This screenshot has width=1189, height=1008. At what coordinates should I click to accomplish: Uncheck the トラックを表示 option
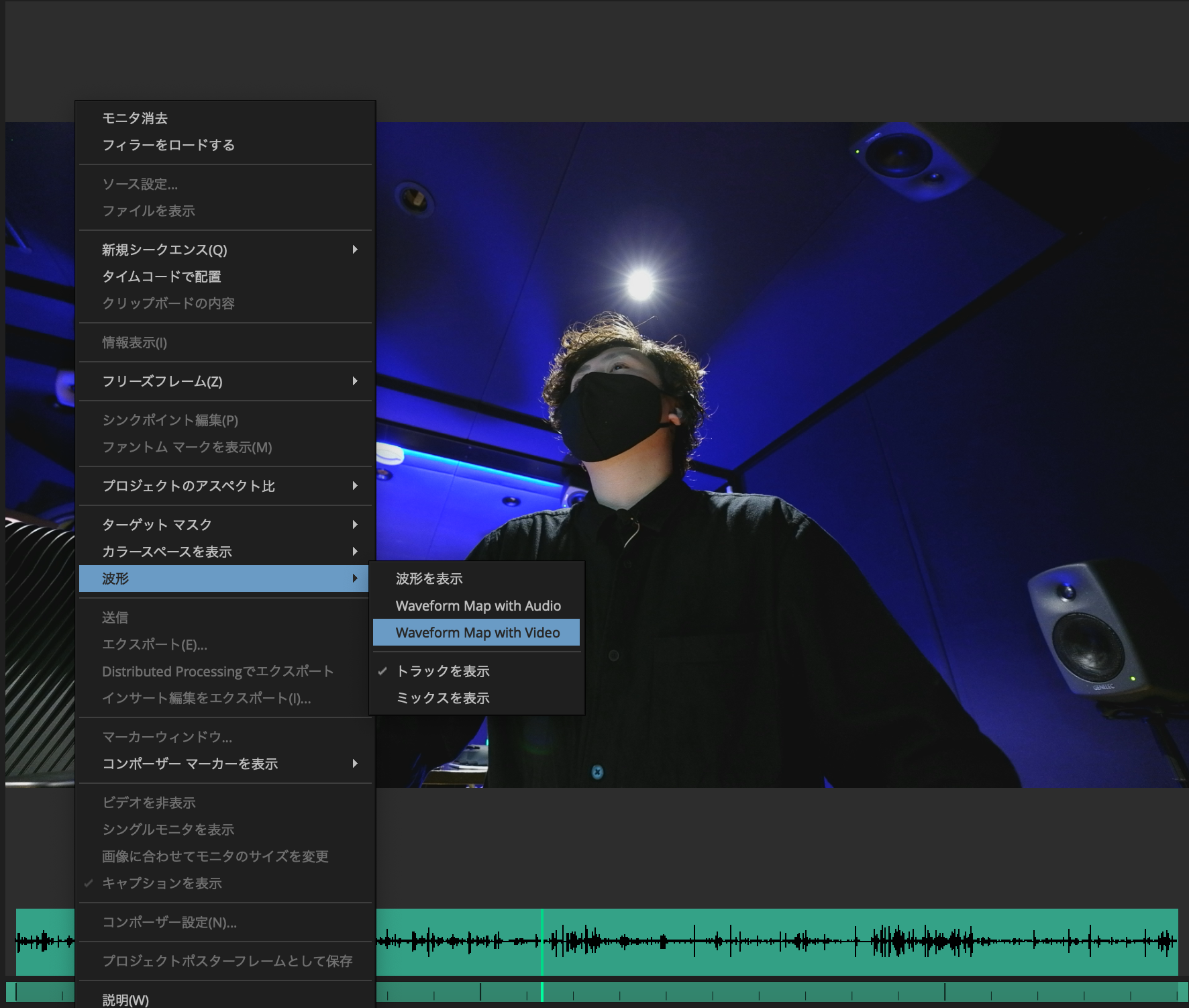[443, 671]
